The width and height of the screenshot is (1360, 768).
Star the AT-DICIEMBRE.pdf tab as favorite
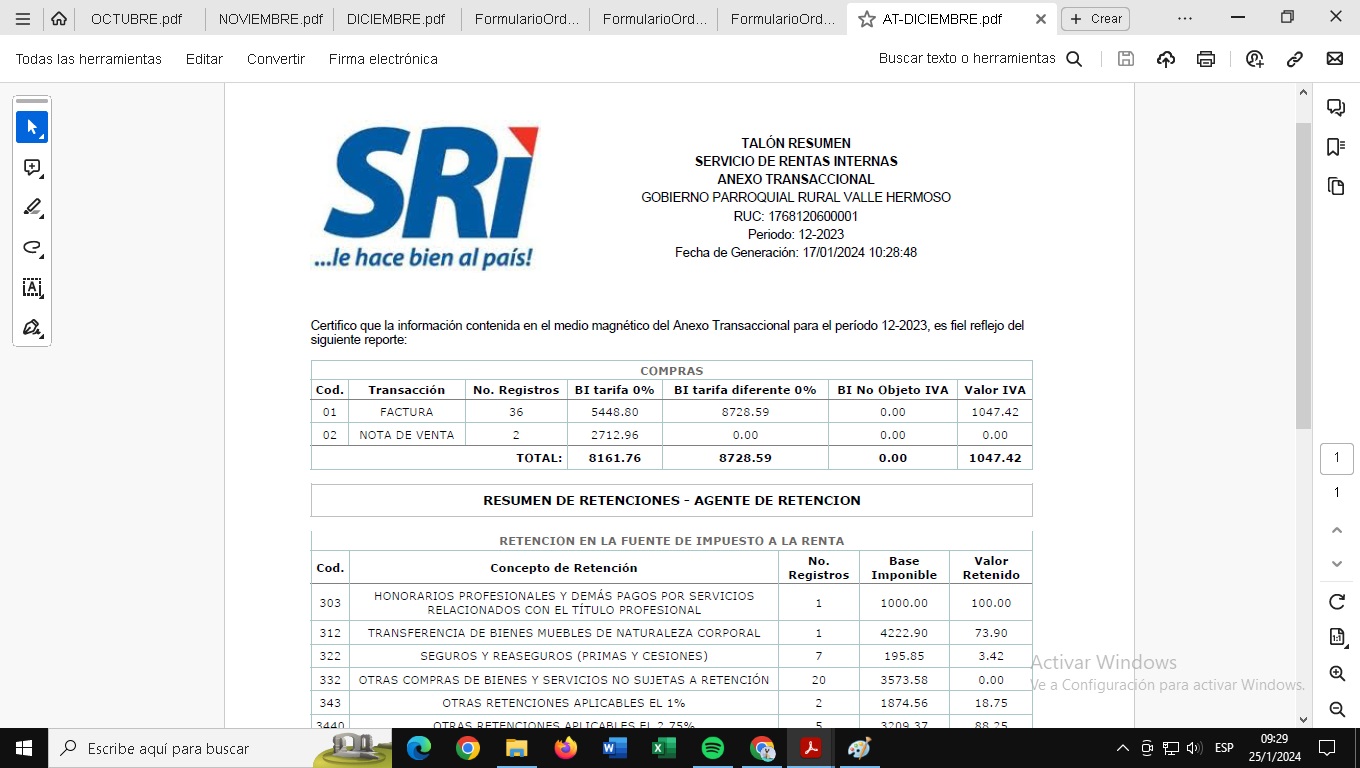[x=867, y=19]
